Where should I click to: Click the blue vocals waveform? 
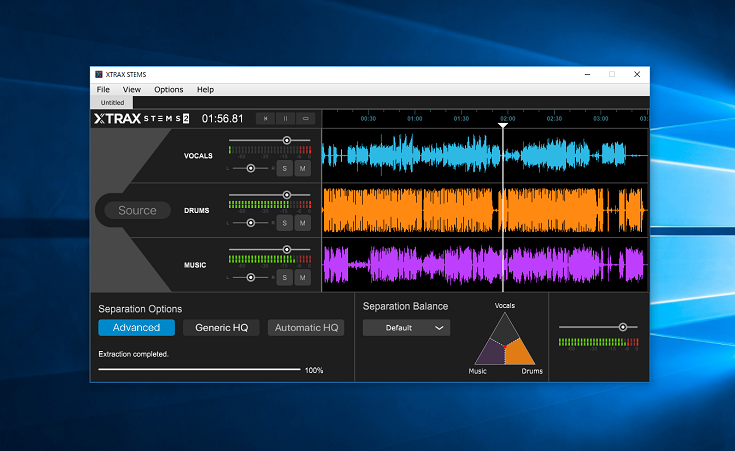[x=485, y=155]
